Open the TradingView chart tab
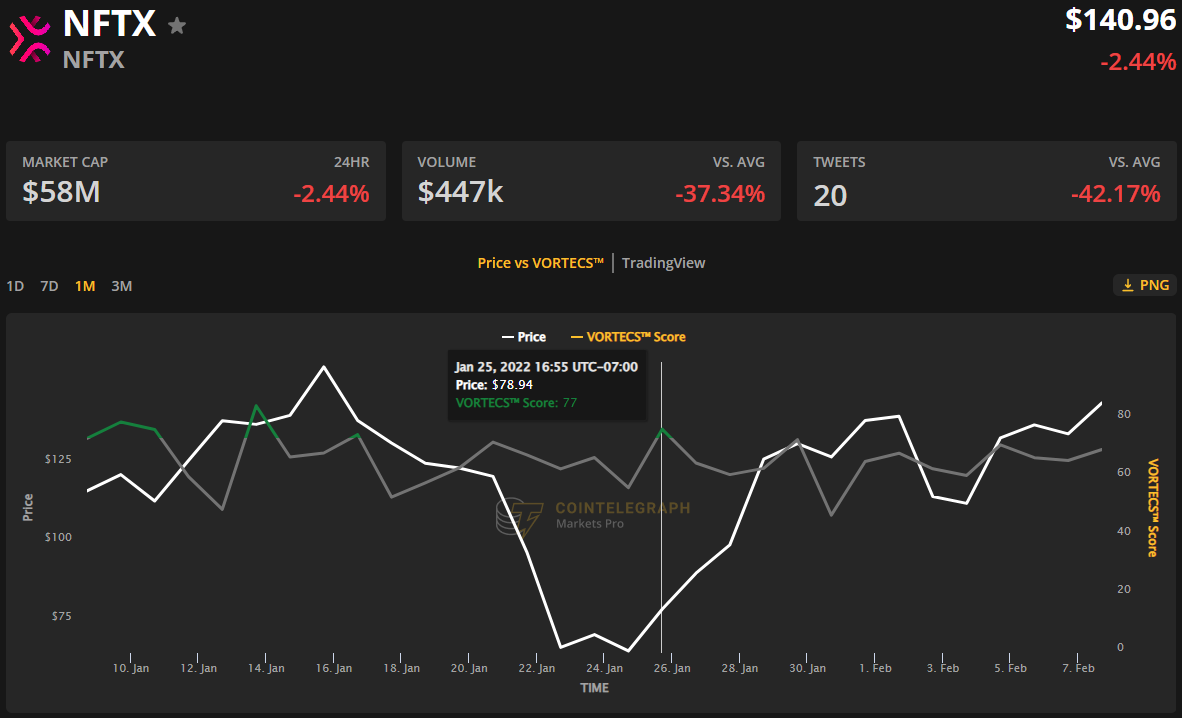 (663, 263)
